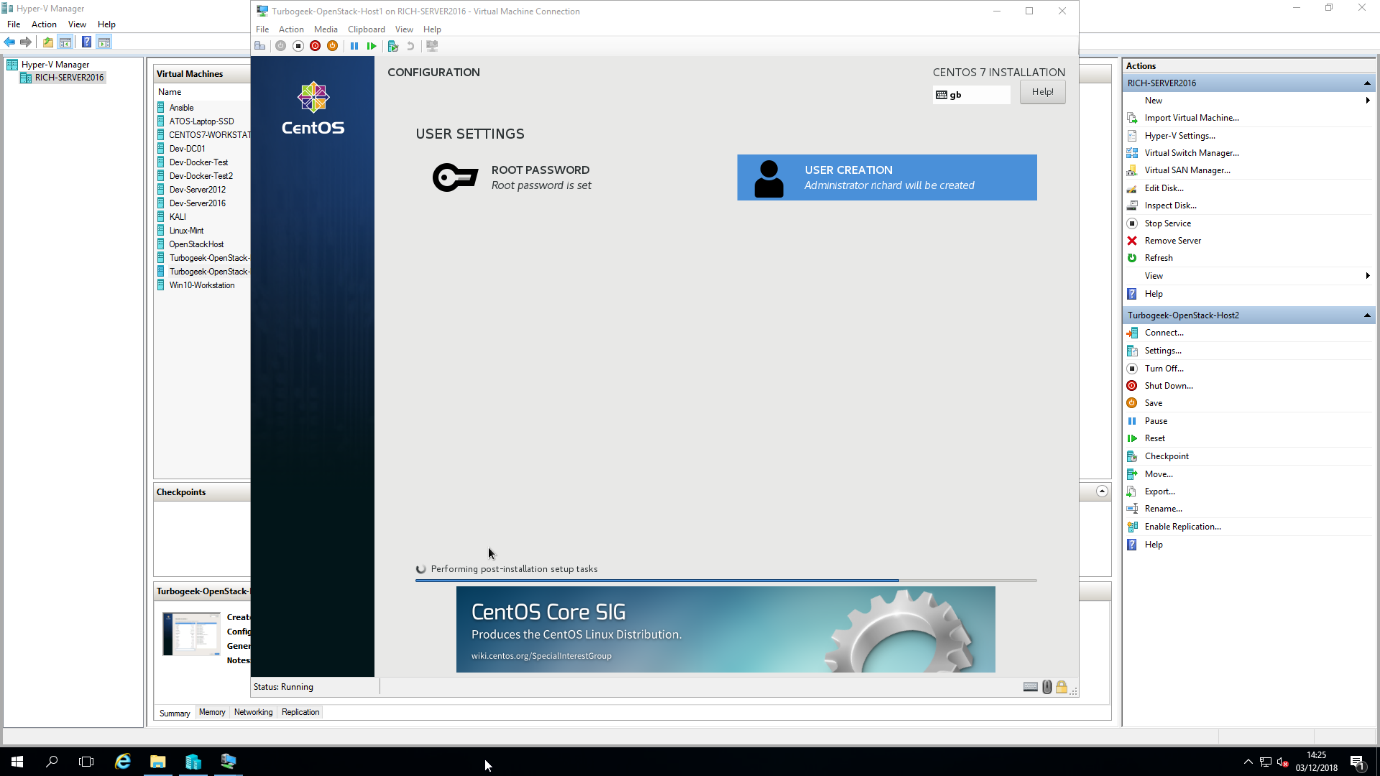Click the red Shut Down icon in VM toolbar
This screenshot has width=1380, height=776.
point(315,46)
